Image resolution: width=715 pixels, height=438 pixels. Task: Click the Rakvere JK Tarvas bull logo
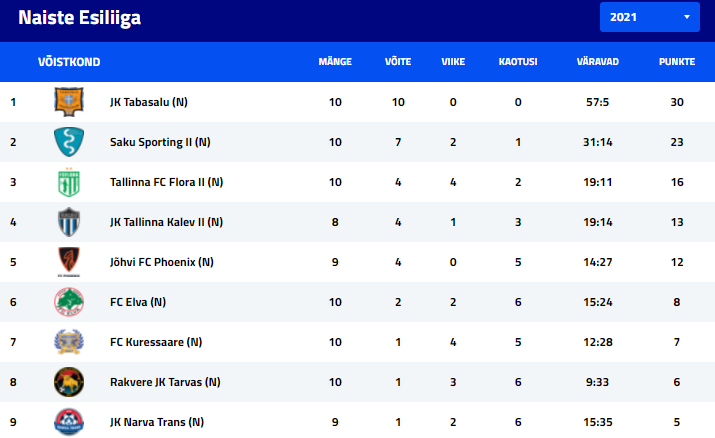coord(69,382)
